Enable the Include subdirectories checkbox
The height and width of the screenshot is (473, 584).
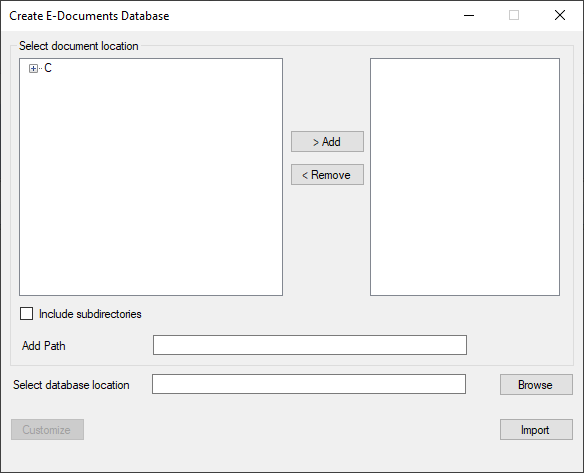[x=26, y=314]
